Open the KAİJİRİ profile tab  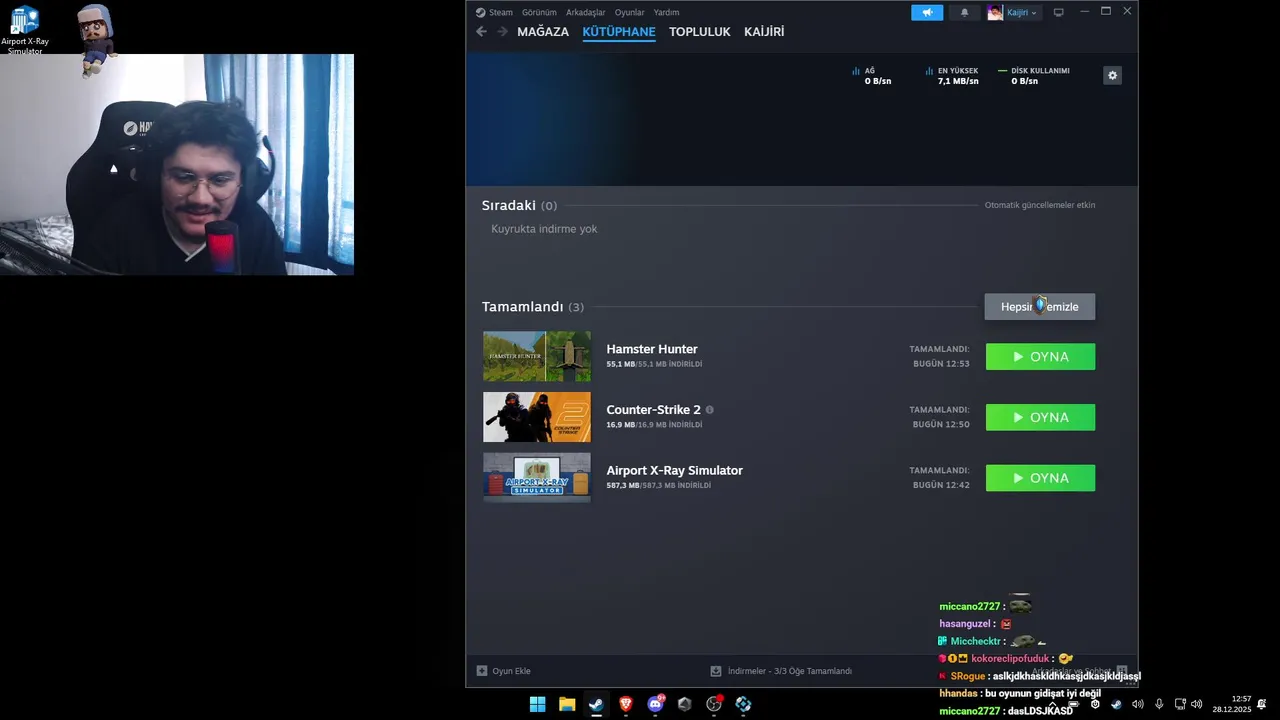[x=764, y=32]
